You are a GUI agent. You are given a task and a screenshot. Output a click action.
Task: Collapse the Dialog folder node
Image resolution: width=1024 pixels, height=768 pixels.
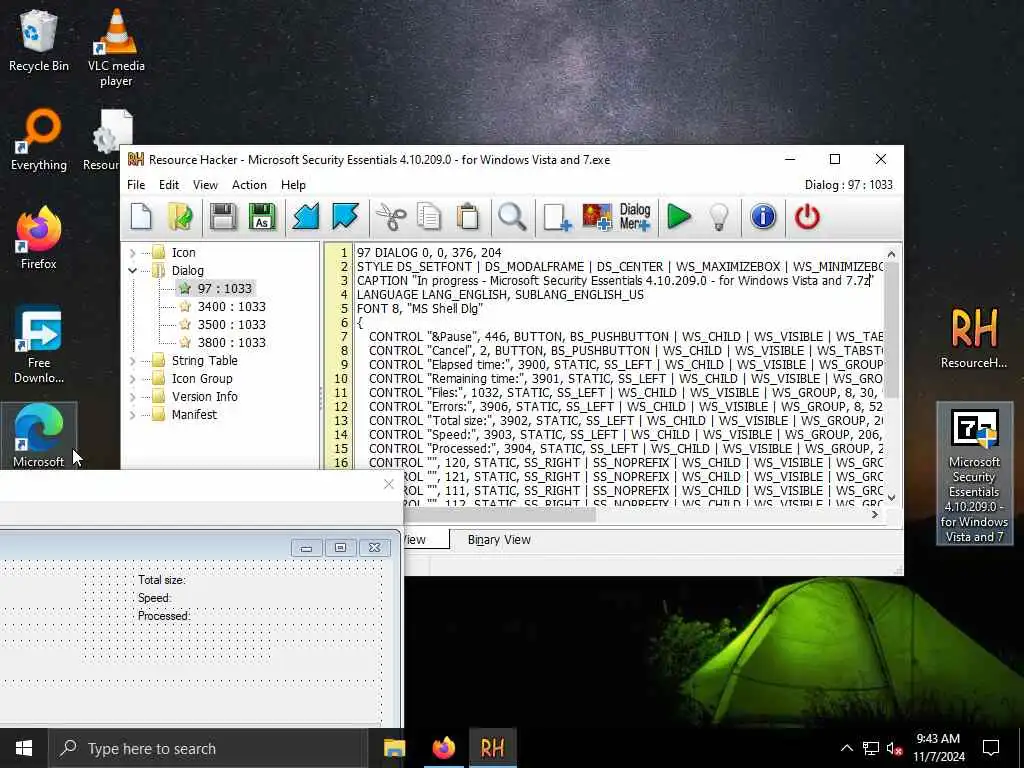click(x=133, y=270)
